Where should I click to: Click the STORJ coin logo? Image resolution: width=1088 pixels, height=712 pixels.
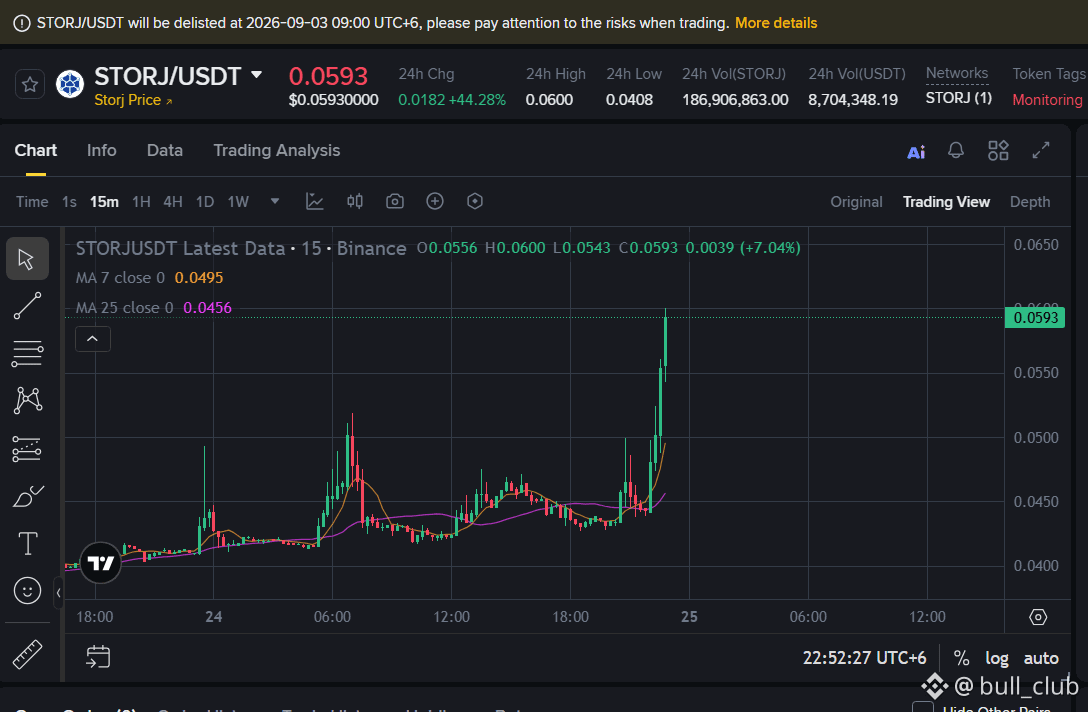pos(70,85)
